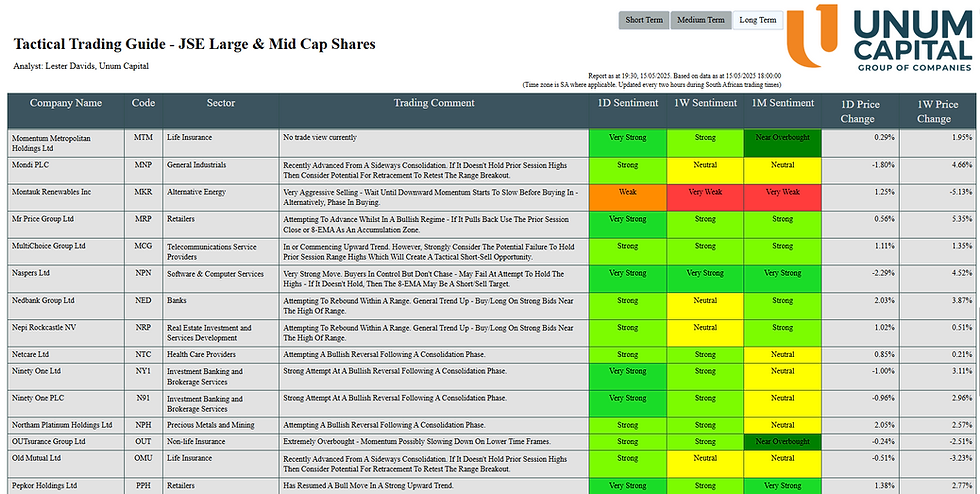The width and height of the screenshot is (980, 494).
Task: Click Montauk's 'Very Aggressive Selling' comment
Action: pos(431,198)
